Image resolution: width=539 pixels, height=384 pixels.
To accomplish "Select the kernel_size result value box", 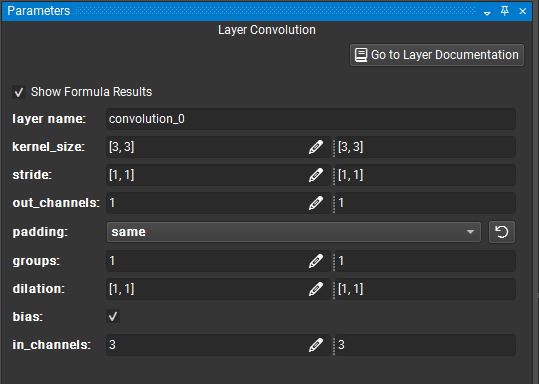I will pos(425,147).
